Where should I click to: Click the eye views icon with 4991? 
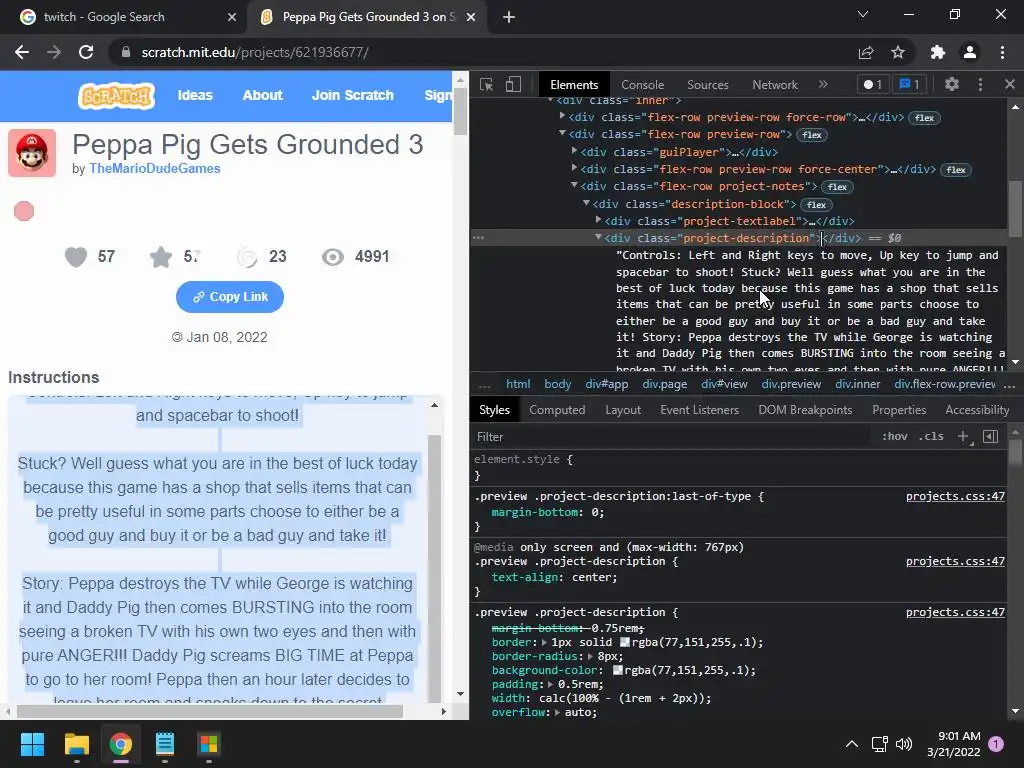coord(332,257)
